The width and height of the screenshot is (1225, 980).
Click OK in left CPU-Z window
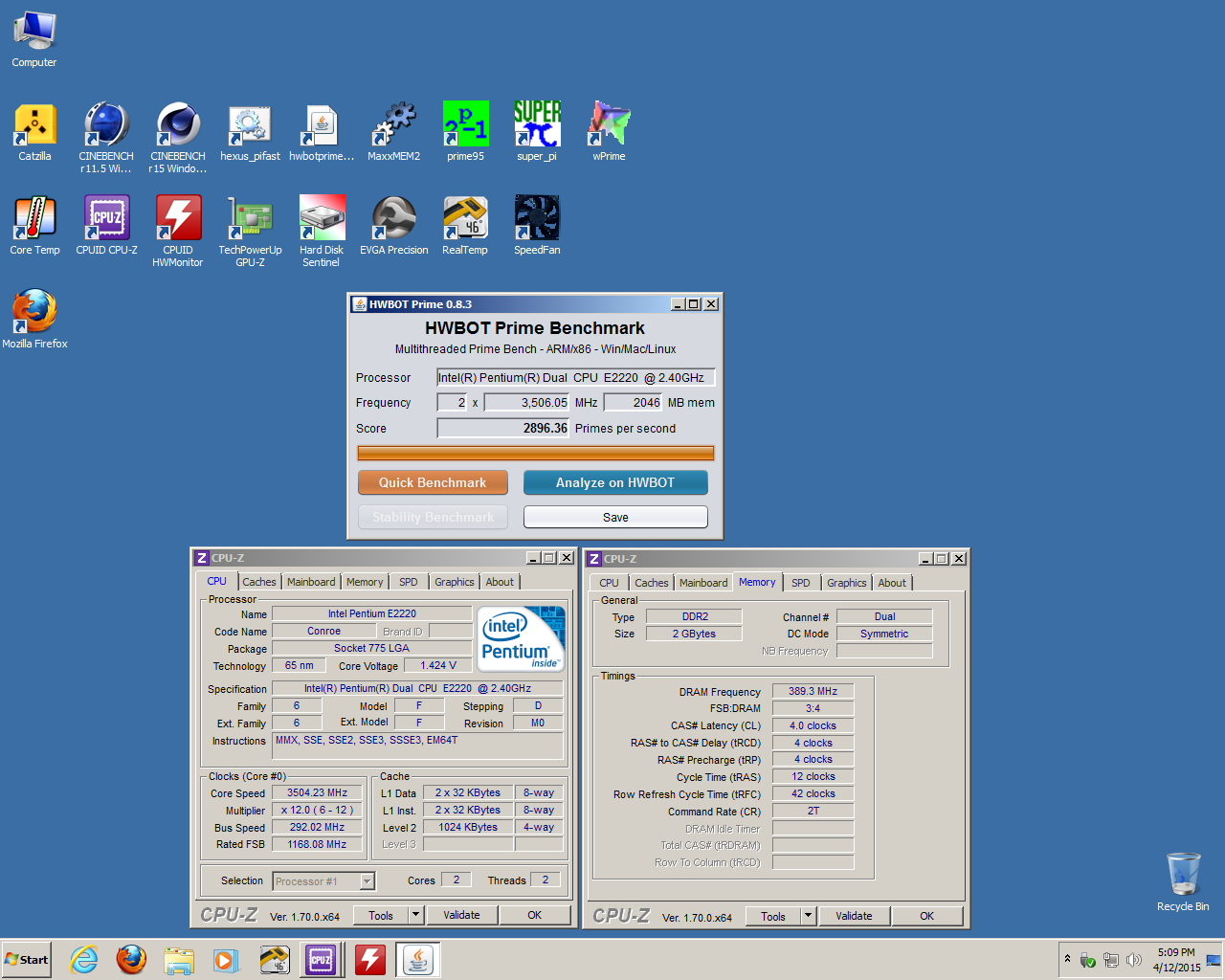click(535, 915)
